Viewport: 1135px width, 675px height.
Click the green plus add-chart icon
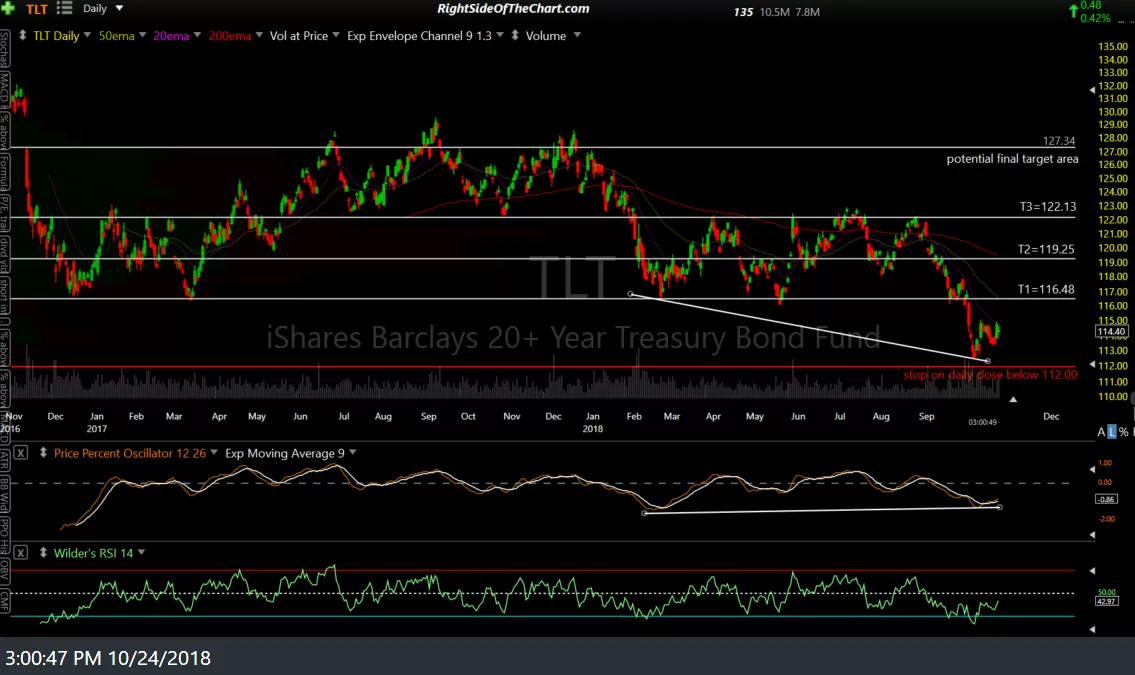(8, 9)
